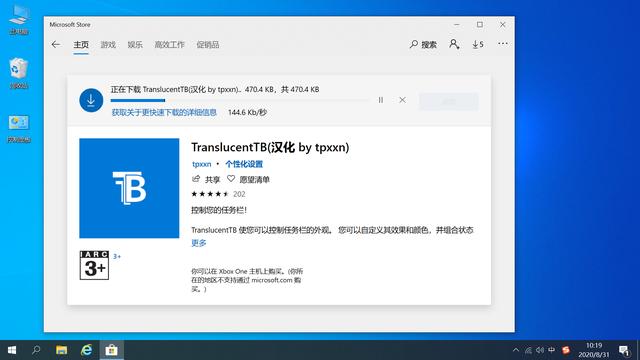Click the star rating row
This screenshot has width=640, height=360.
point(210,194)
